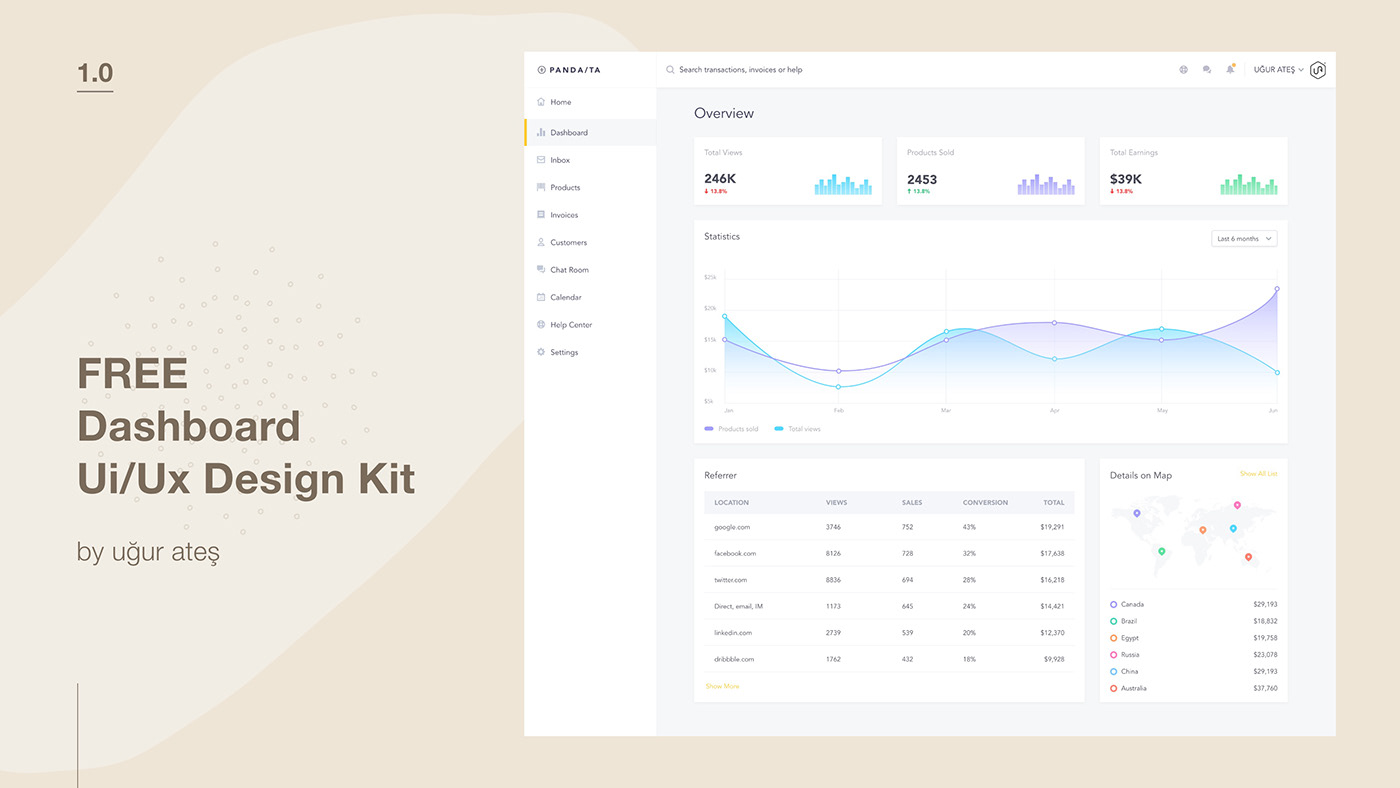This screenshot has height=788, width=1400.
Task: Click the orange map pin over Egypt
Action: [1203, 530]
